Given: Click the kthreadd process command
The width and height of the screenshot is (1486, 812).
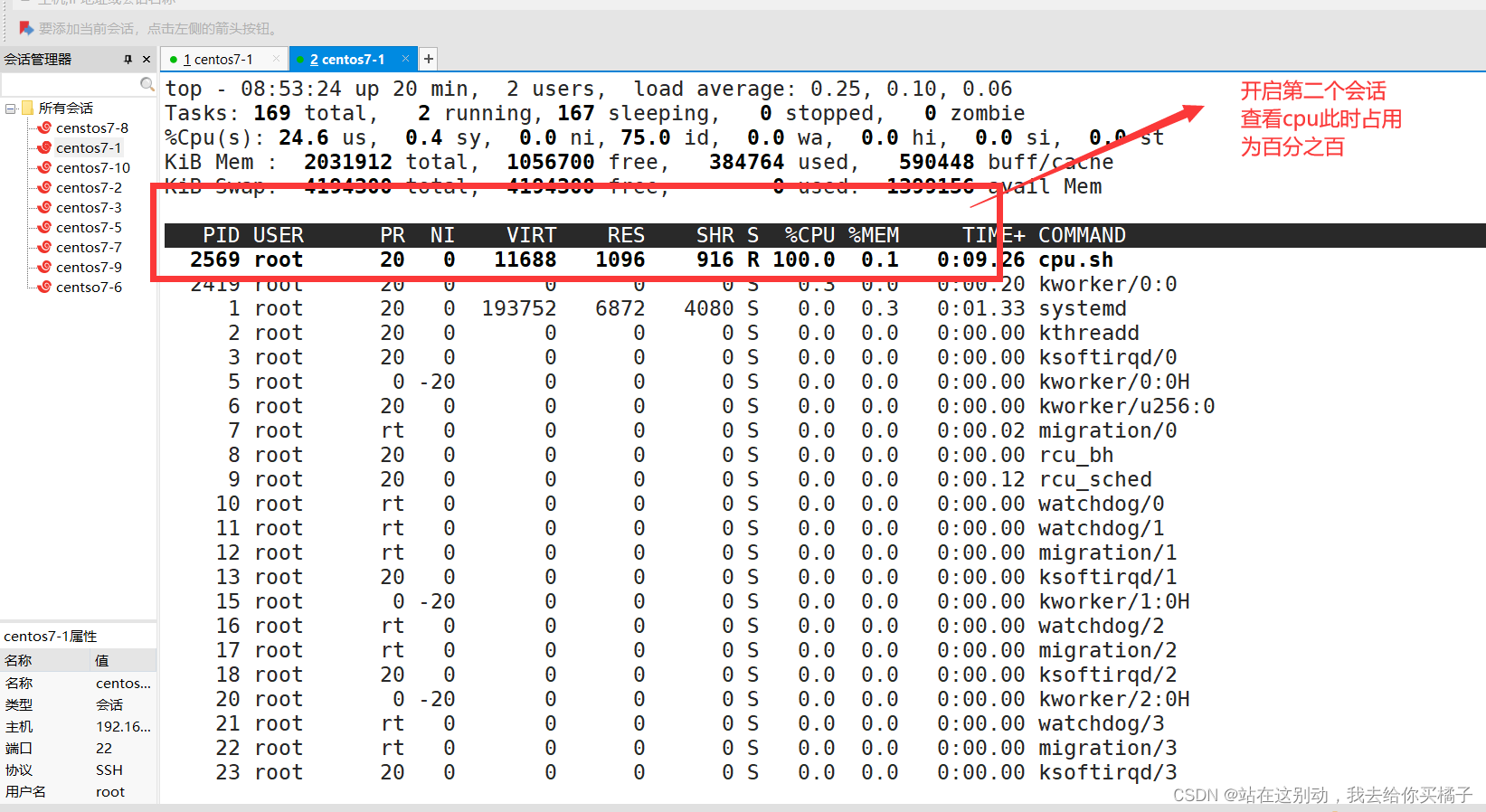Looking at the screenshot, I should 1088,334.
